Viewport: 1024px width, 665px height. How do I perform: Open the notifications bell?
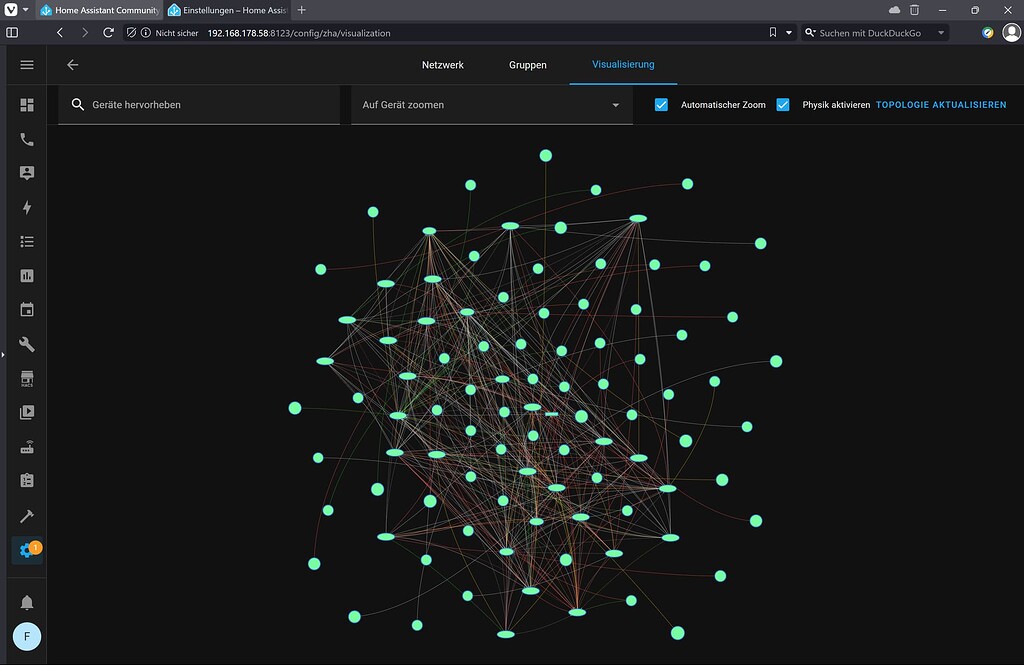27,602
